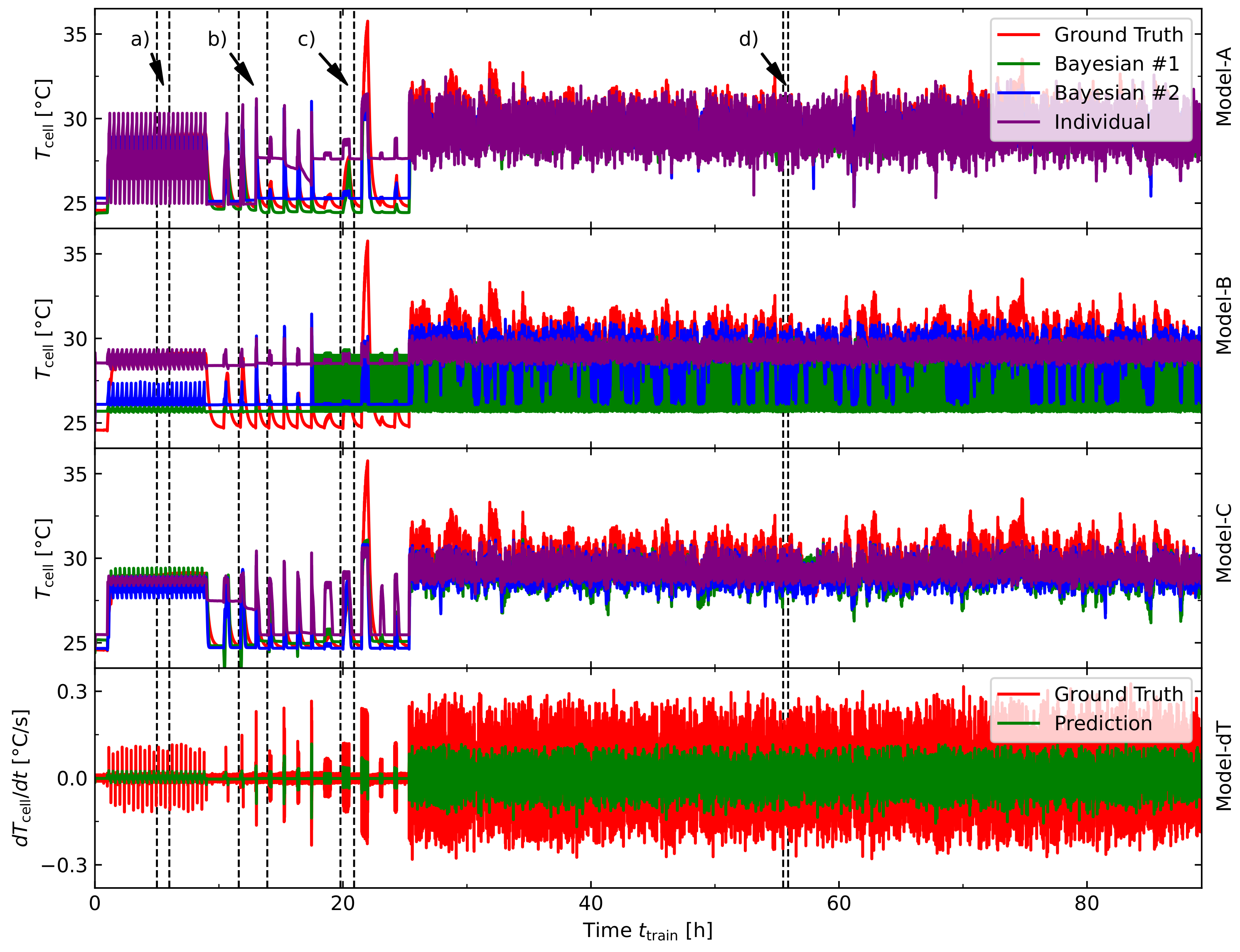This screenshot has height=952, width=1240.
Task: Click the 40 tick on time axis
Action: click(591, 903)
